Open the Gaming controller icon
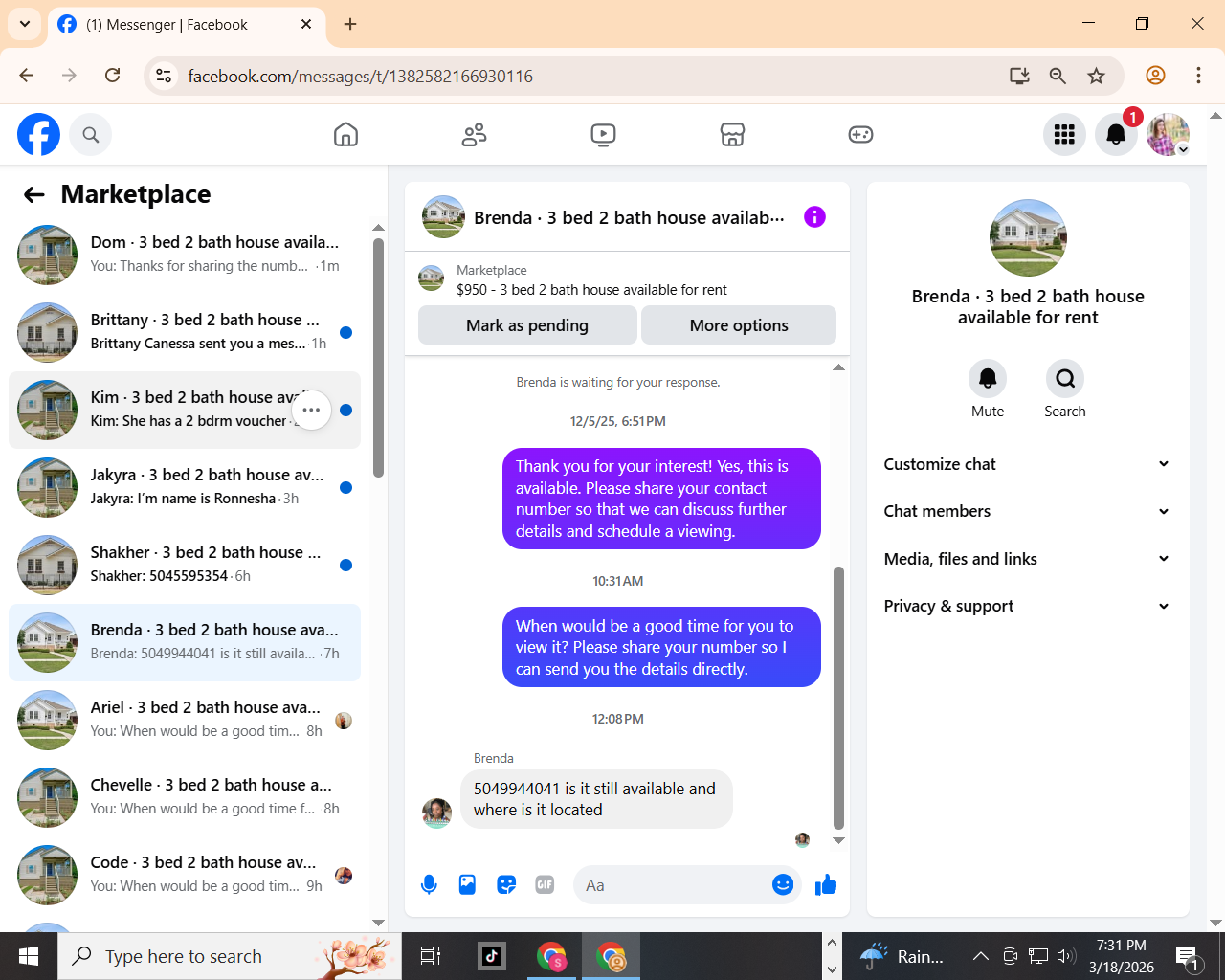The image size is (1225, 980). [x=860, y=135]
